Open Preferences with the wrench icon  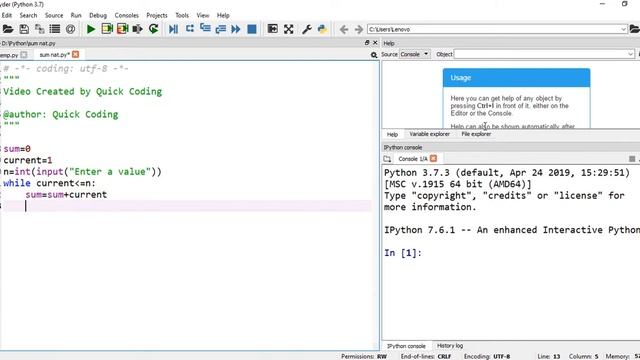[307, 29]
